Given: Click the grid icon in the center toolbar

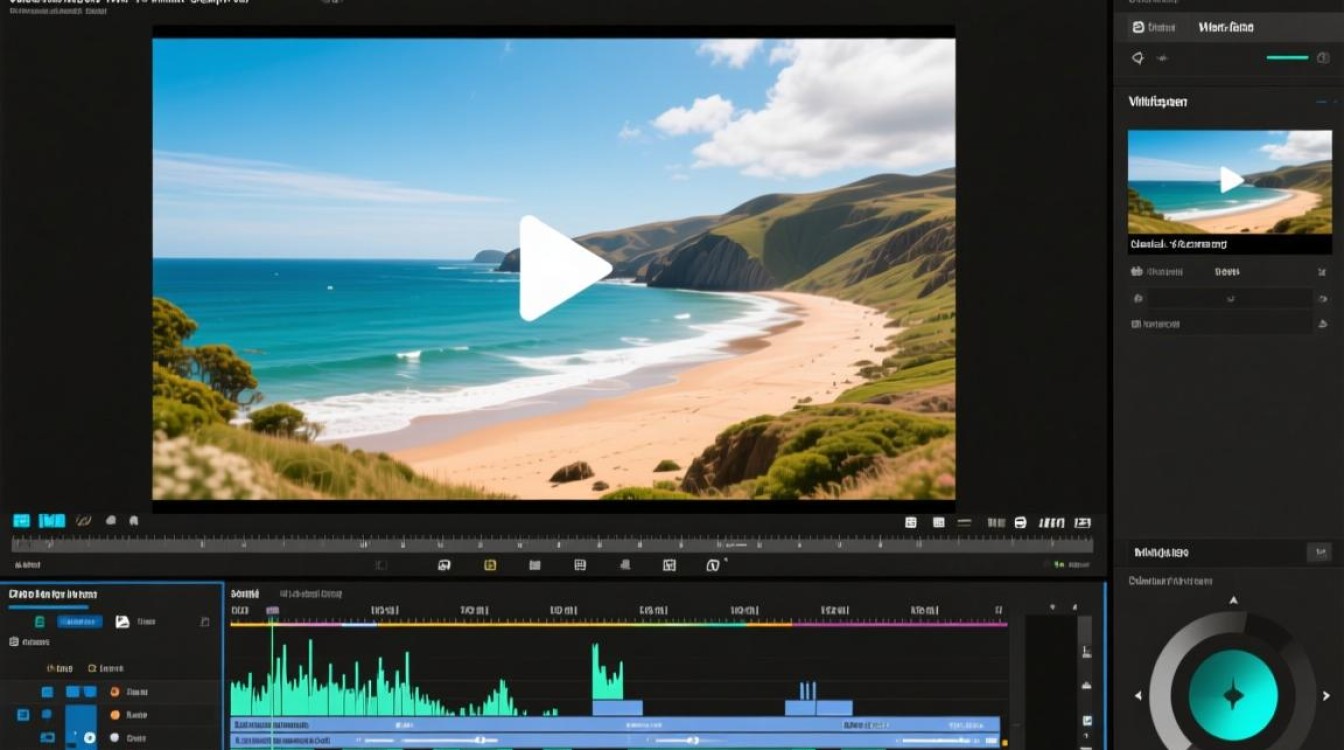Looking at the screenshot, I should pos(580,565).
